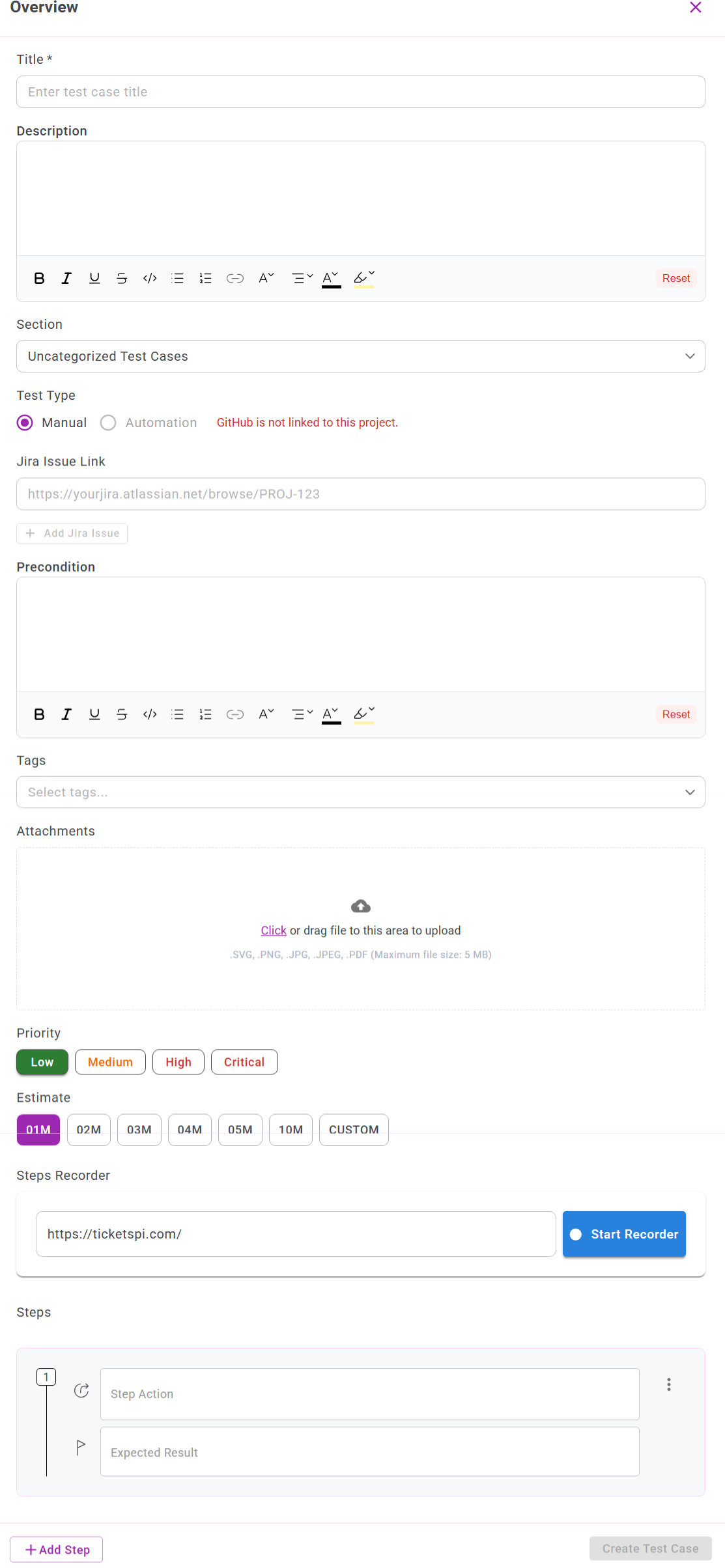Open highlight color picker in Description toolbar

(x=364, y=279)
